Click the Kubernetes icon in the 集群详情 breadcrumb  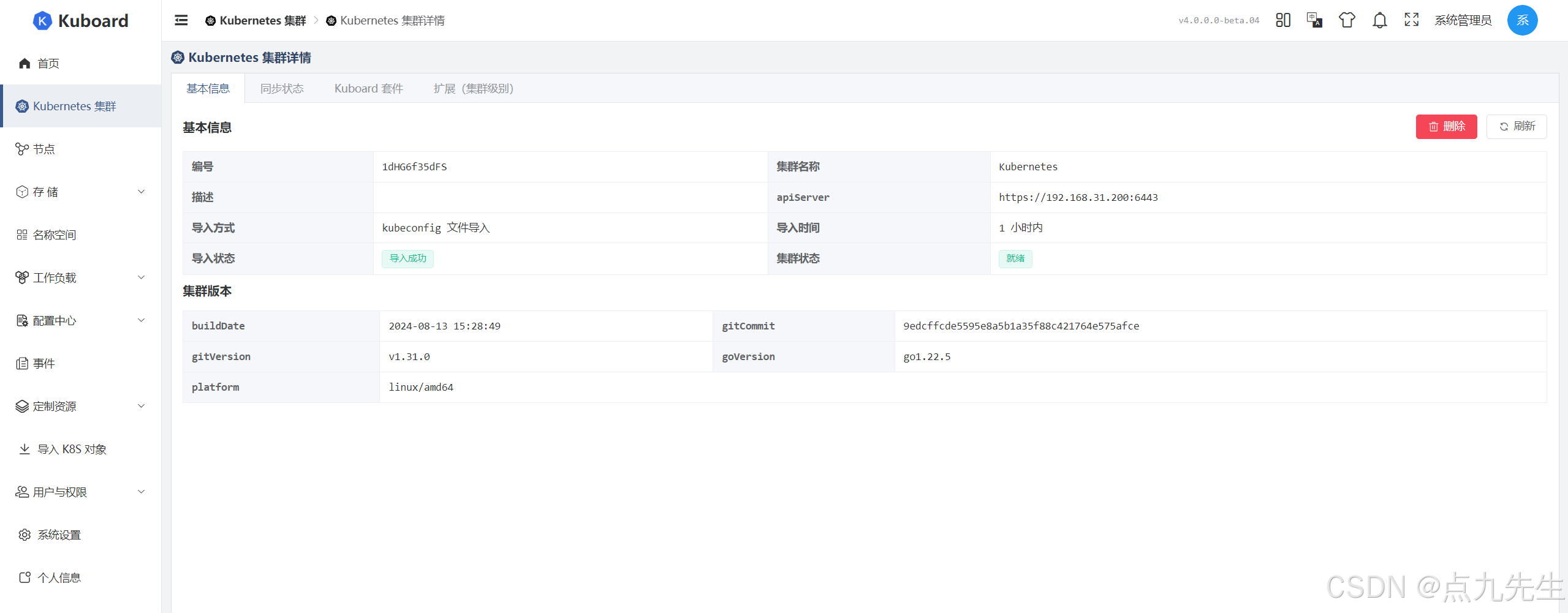point(331,21)
